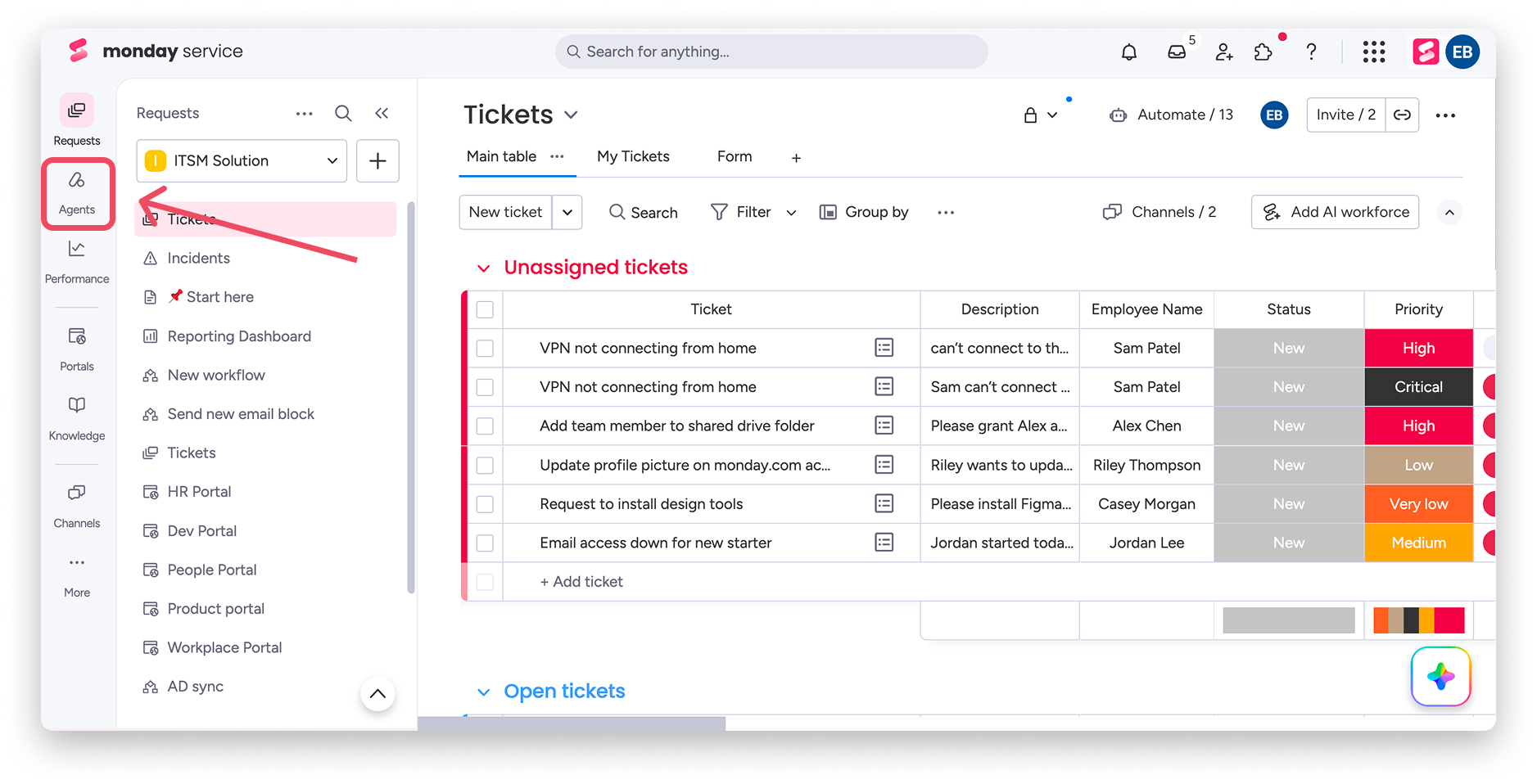Select checkbox for Add team member to shared drive
The width and height of the screenshot is (1537, 784).
point(485,426)
